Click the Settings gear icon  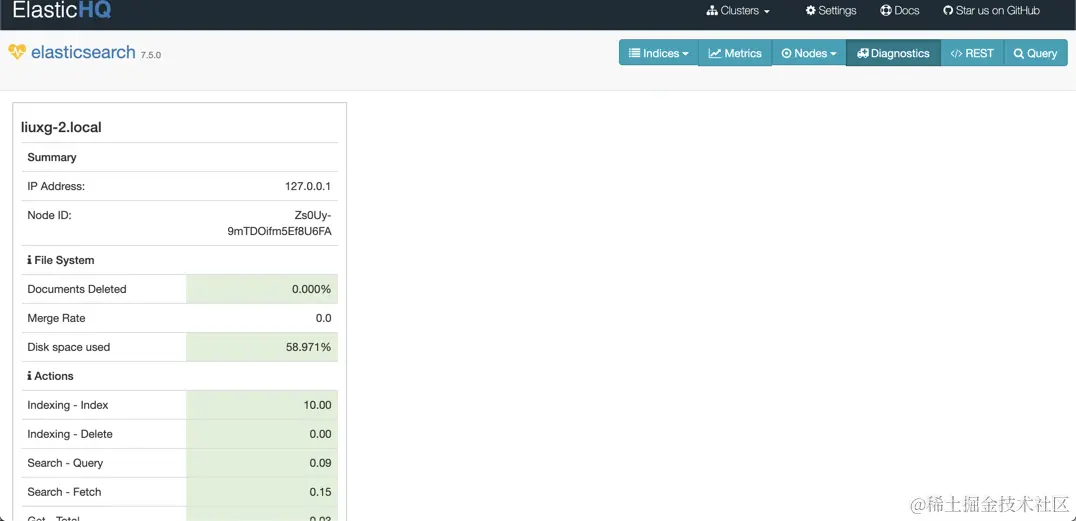(810, 11)
